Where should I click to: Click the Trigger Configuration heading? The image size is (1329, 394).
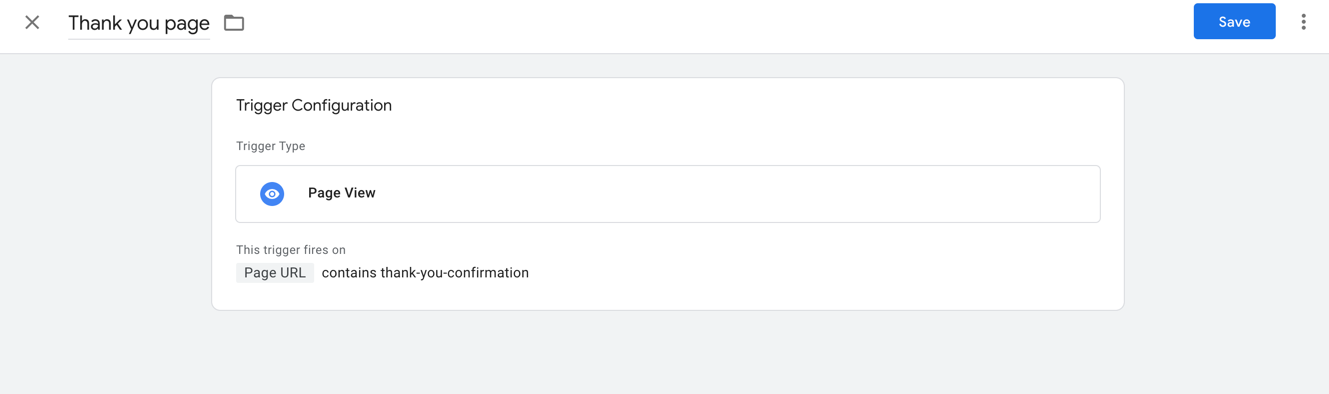pyautogui.click(x=314, y=105)
